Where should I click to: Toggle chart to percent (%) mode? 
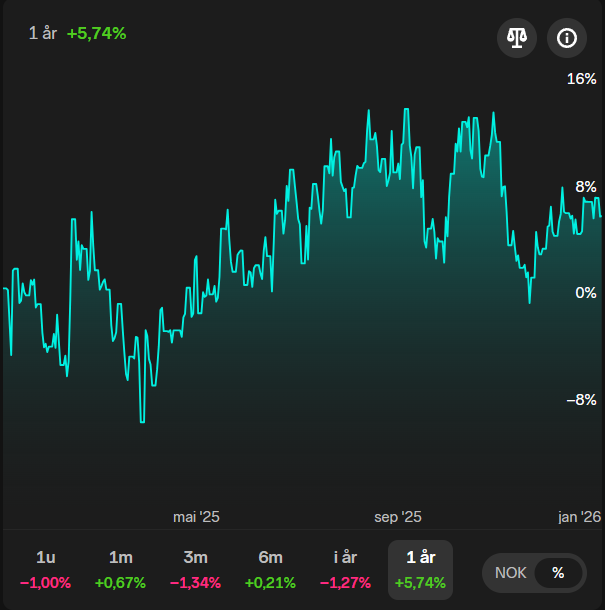pos(558,573)
